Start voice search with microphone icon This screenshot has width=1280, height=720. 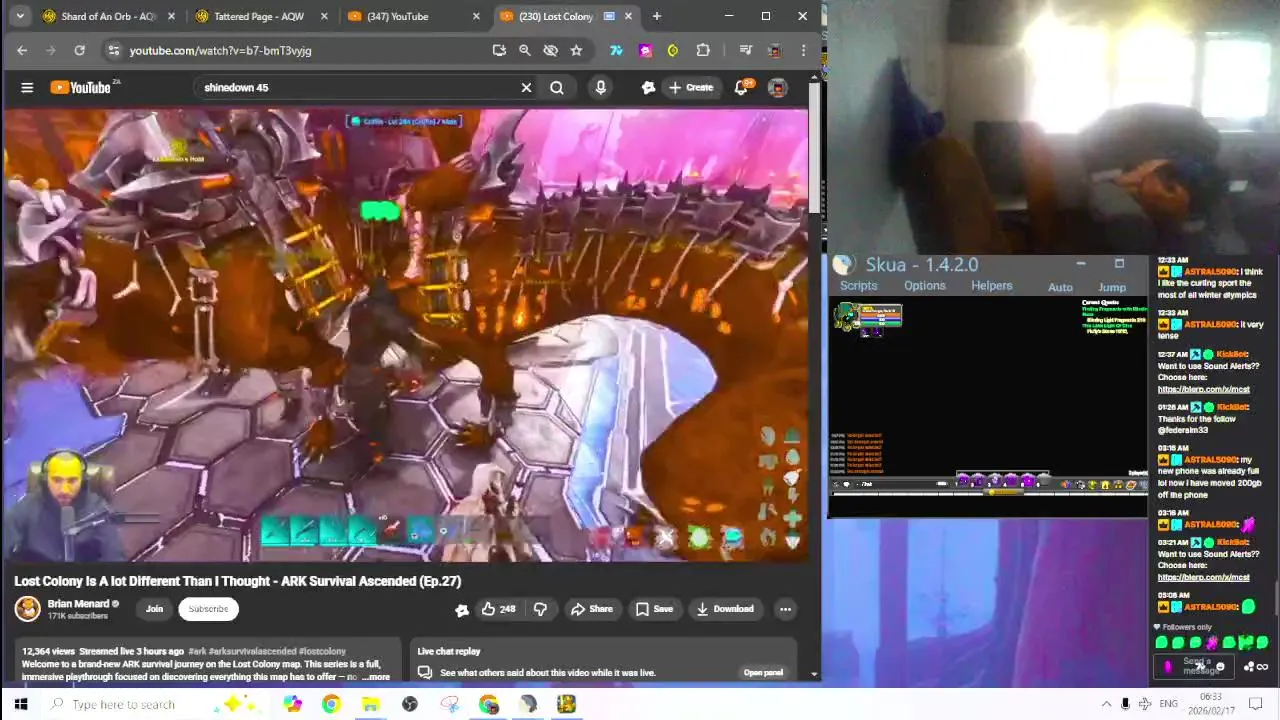point(600,88)
